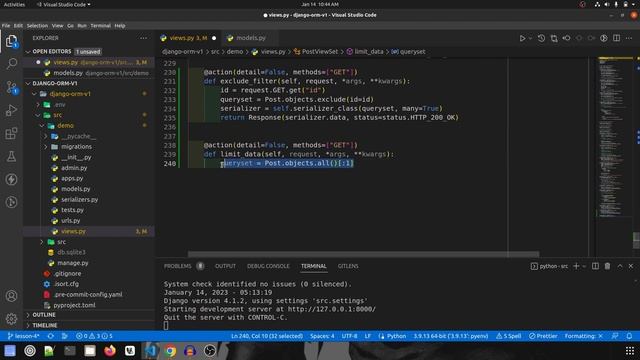The image size is (640, 360).
Task: Open the 5 Spell status item
Action: (x=509, y=336)
